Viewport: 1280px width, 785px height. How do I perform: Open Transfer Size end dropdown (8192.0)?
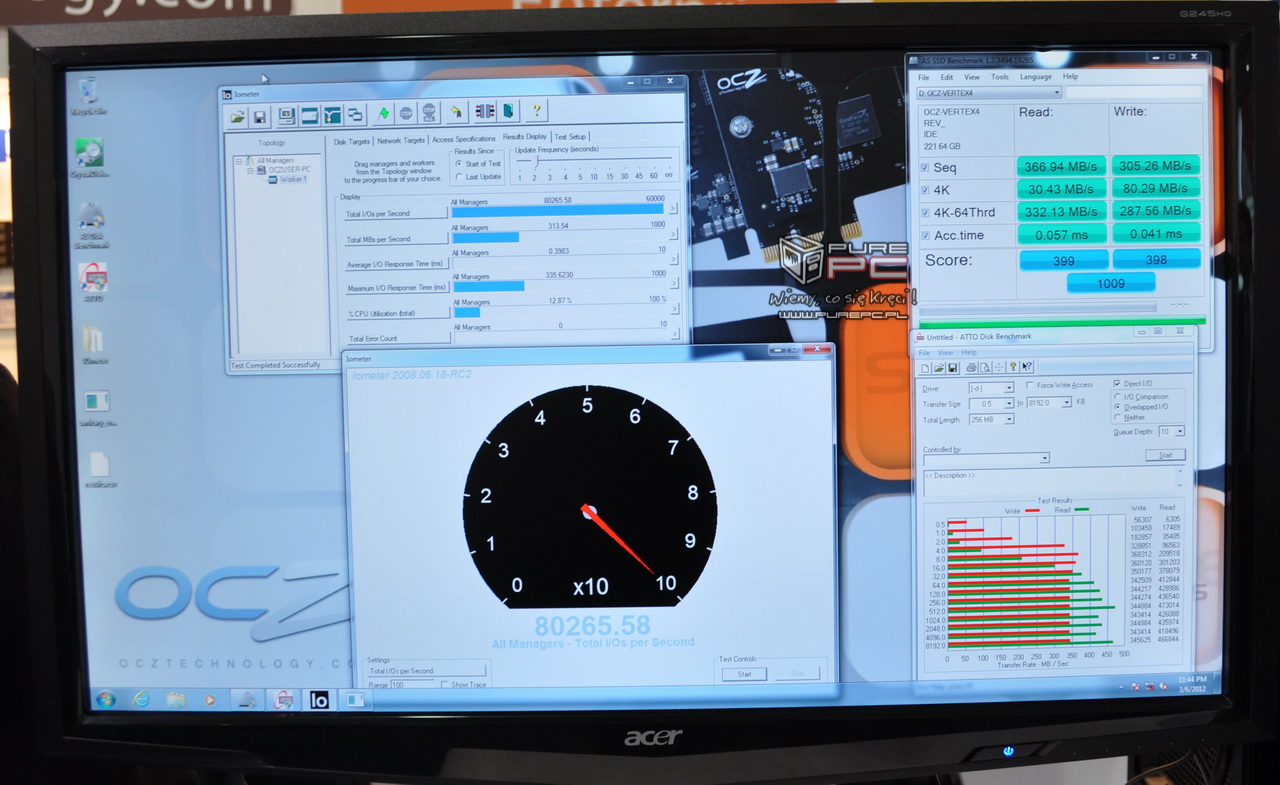coord(1066,402)
